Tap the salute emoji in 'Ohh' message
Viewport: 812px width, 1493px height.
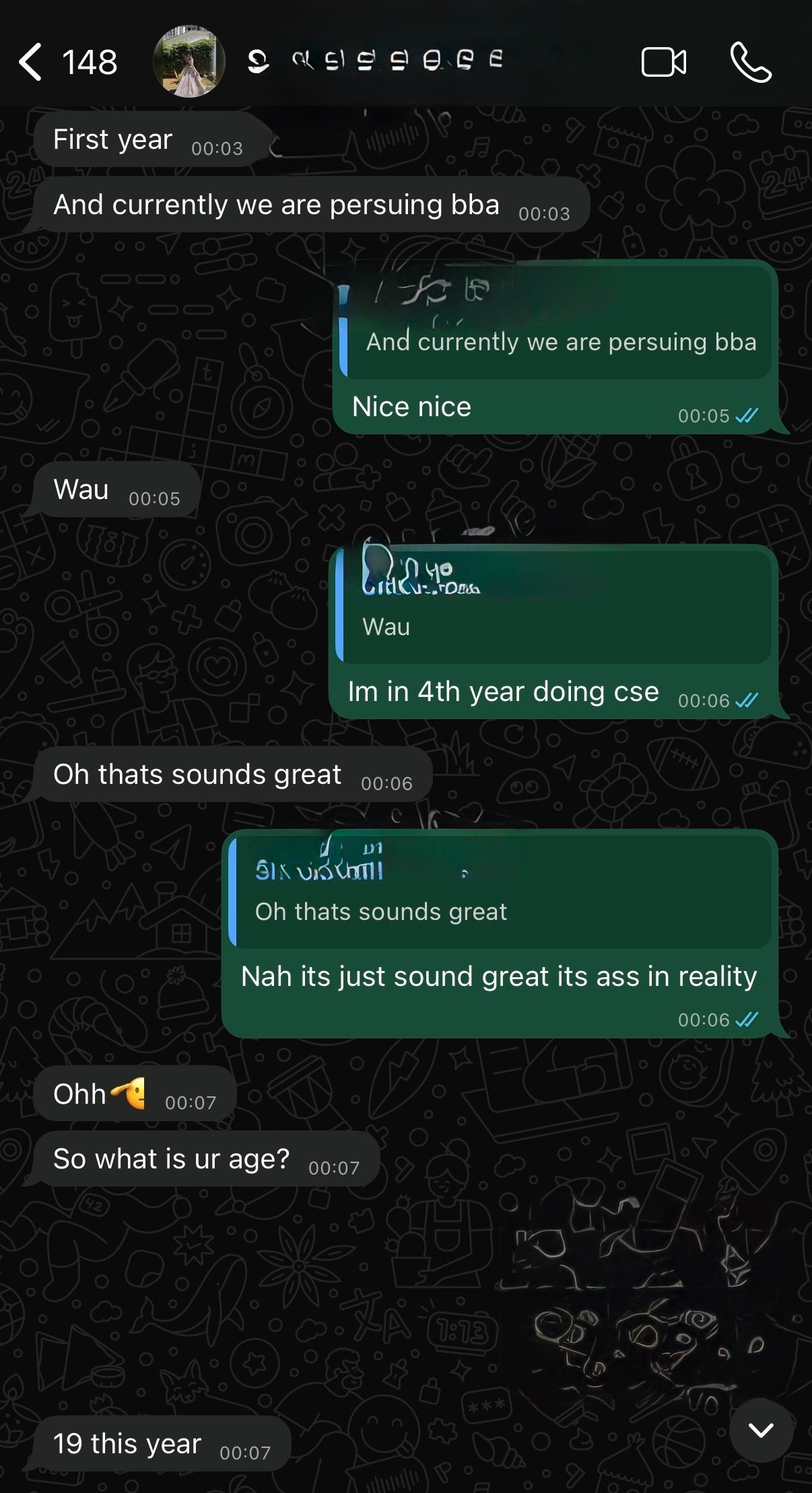tap(128, 1092)
